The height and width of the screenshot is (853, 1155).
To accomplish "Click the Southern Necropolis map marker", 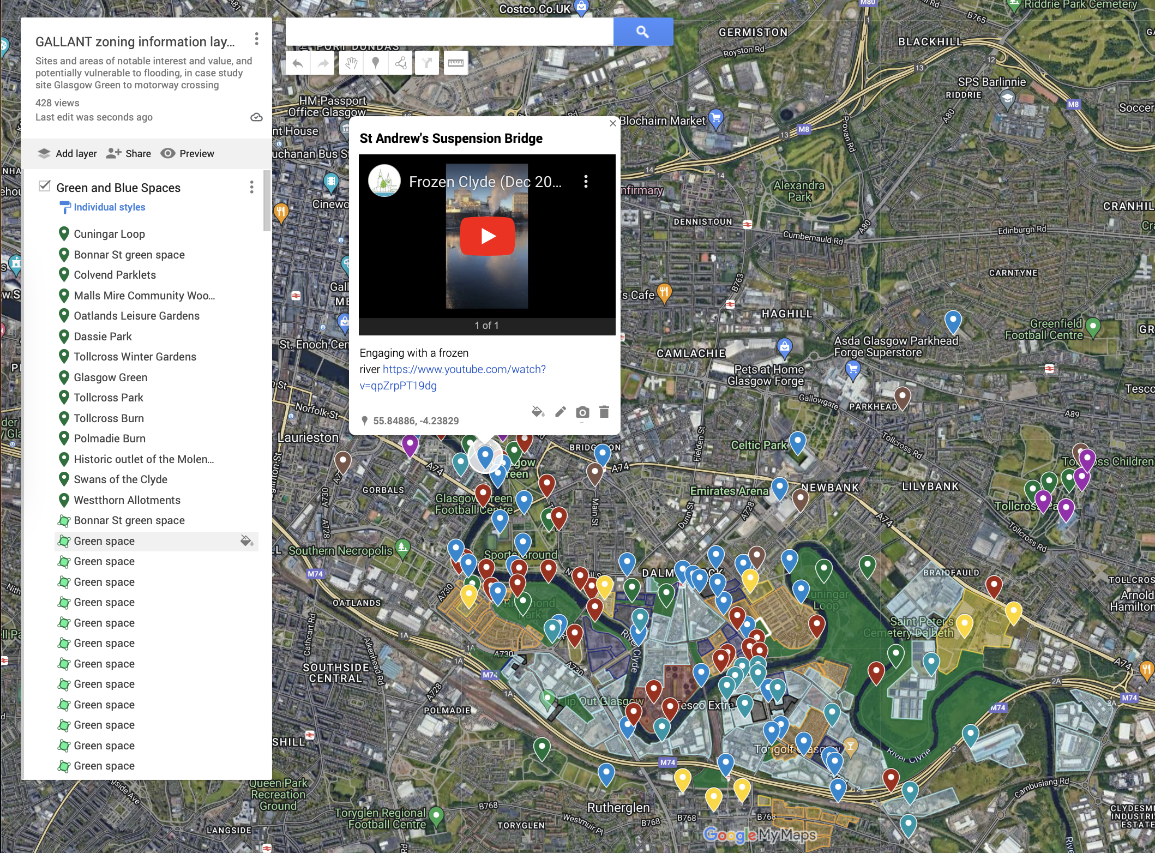I will (402, 547).
